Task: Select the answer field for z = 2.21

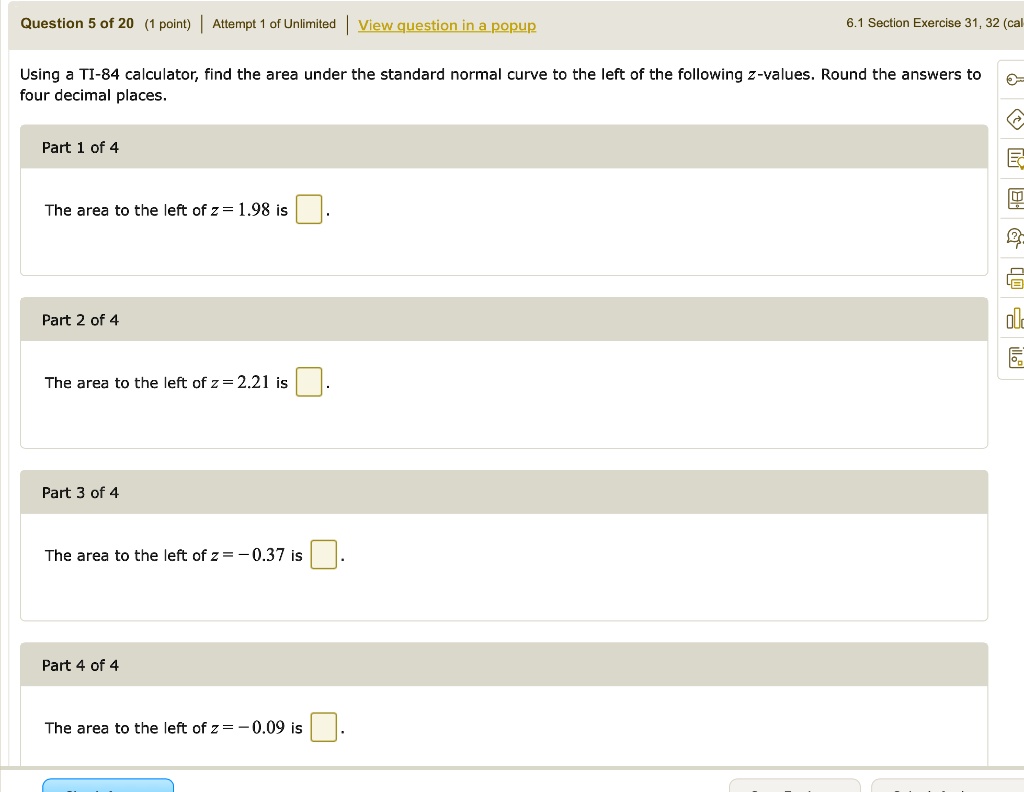Action: 309,381
